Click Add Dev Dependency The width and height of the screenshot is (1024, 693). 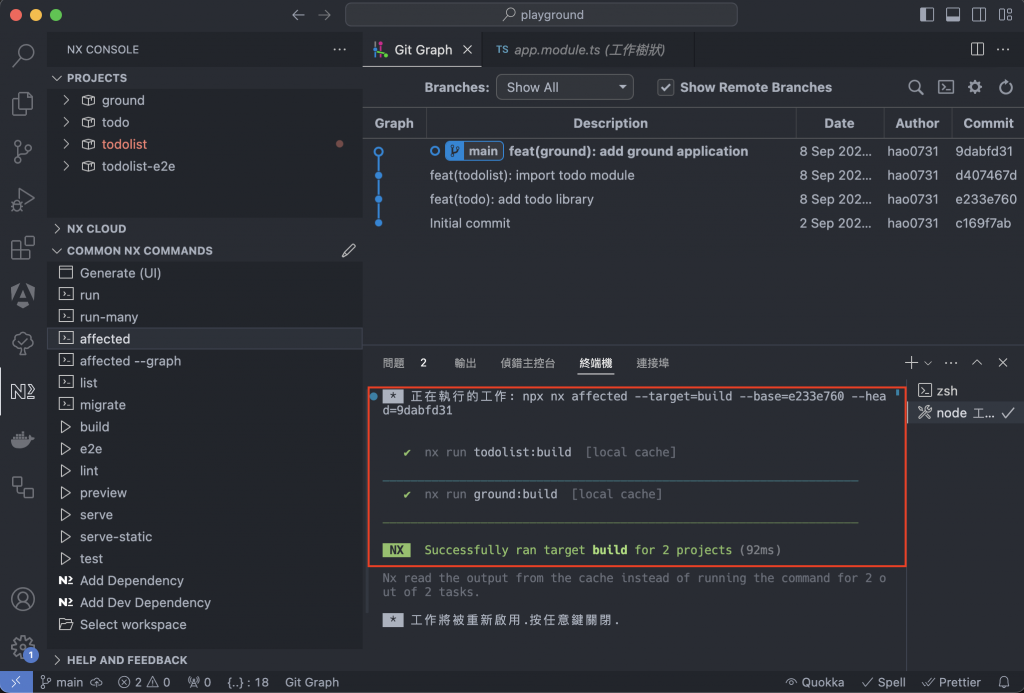click(x=205, y=602)
